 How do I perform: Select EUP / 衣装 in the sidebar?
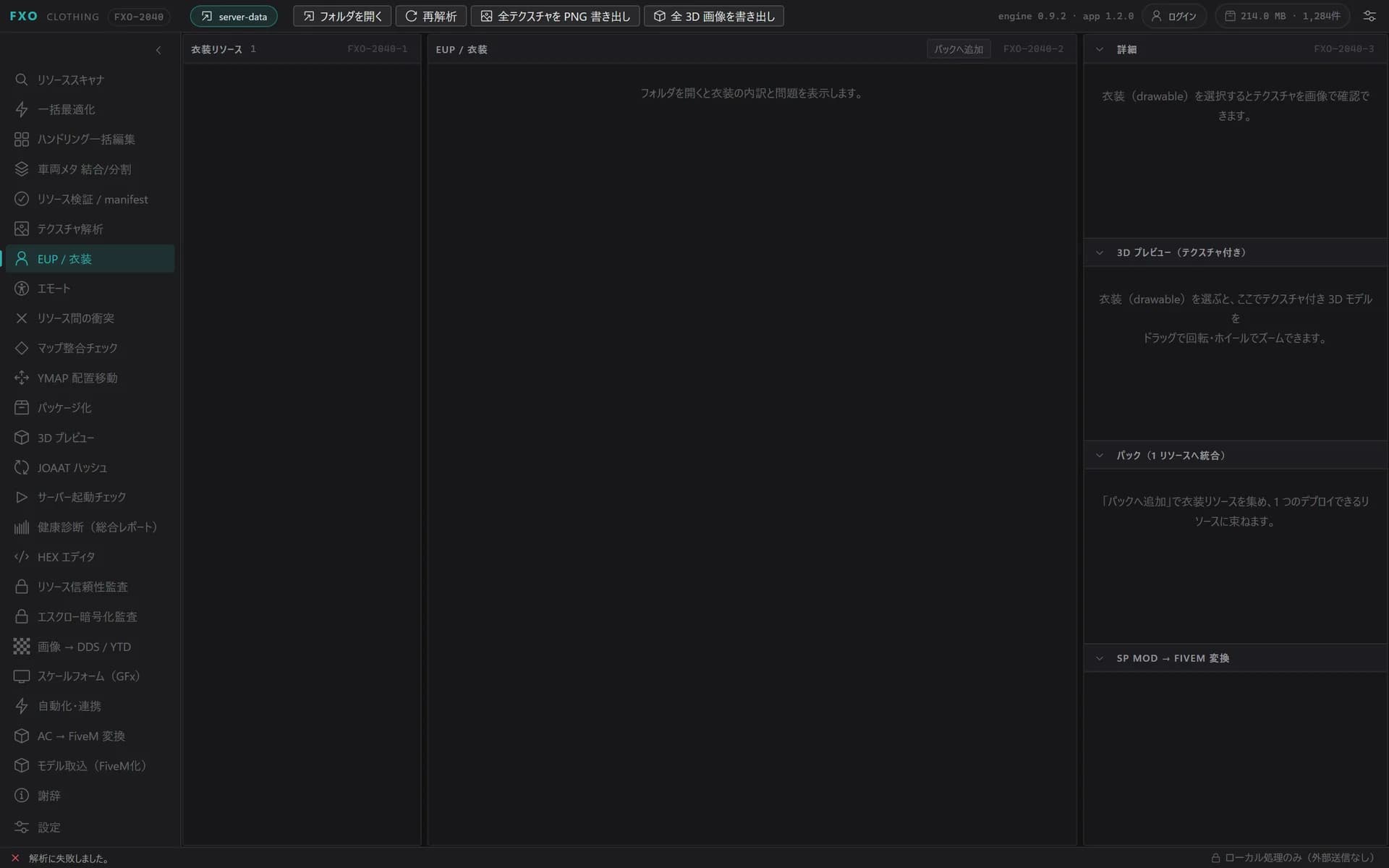[90, 258]
